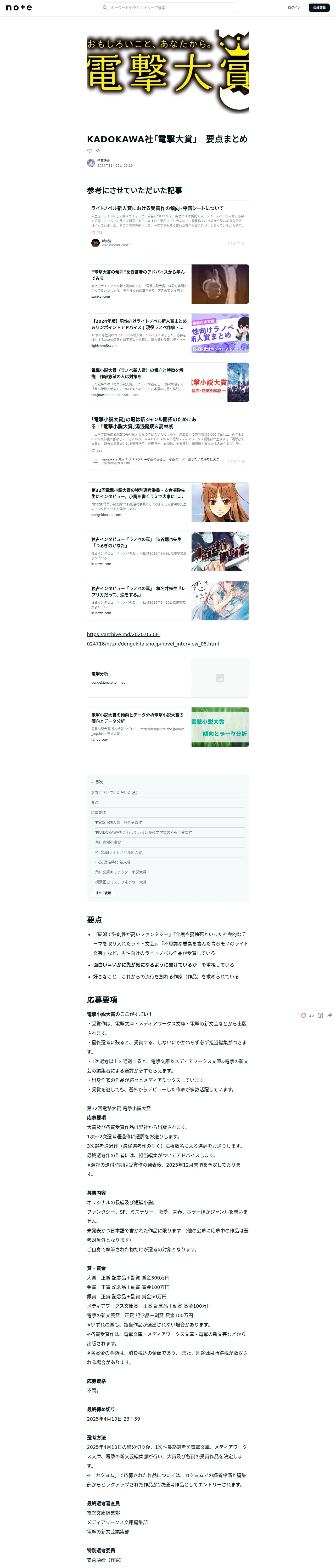Click the floating like count 35
336x1568 pixels.
(x=311, y=1015)
